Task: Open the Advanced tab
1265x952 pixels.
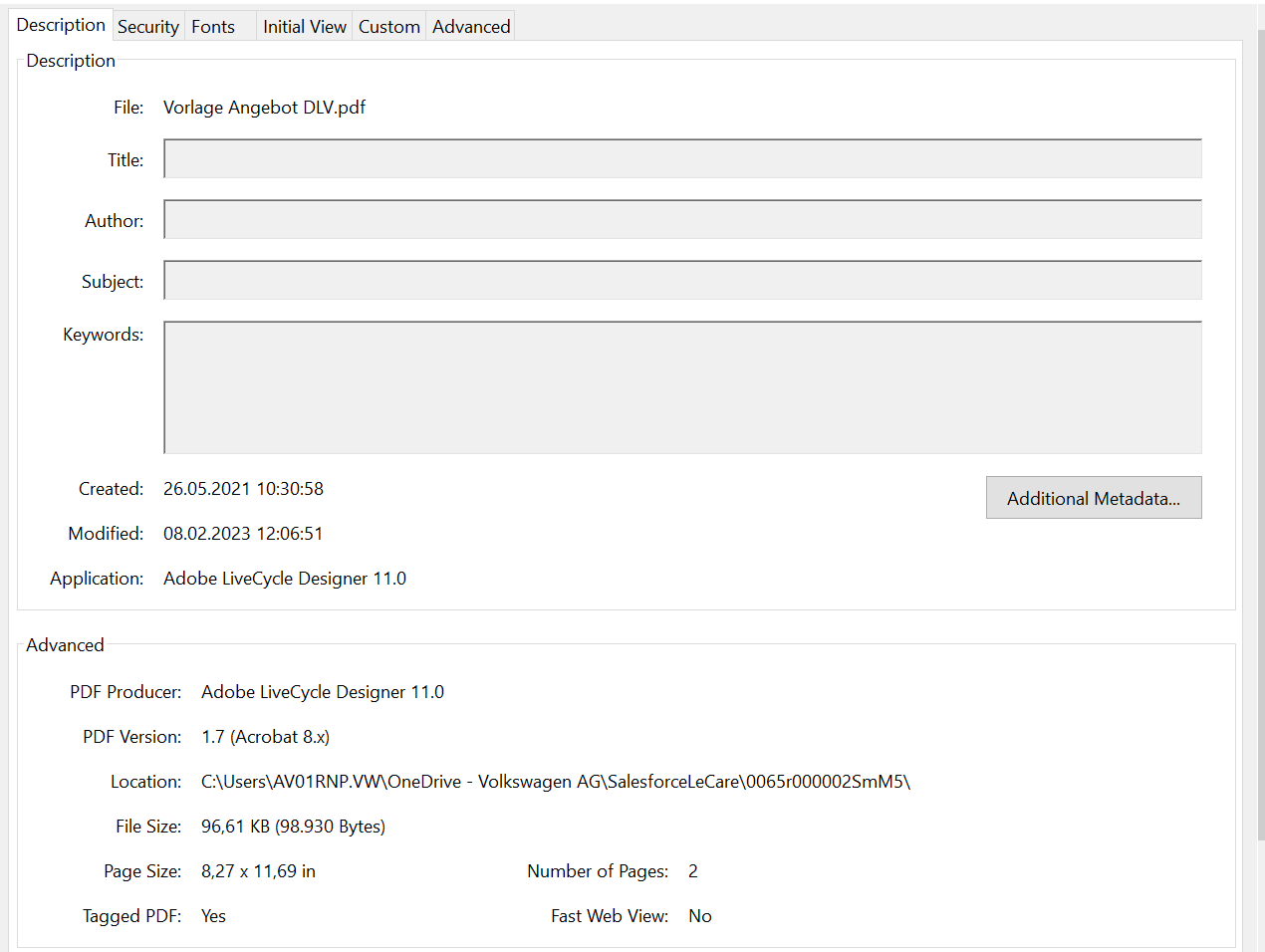Action: (x=471, y=27)
